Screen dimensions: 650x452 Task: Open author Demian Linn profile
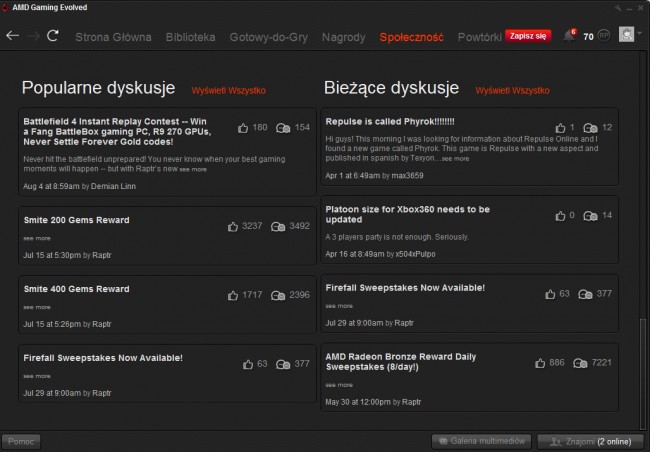point(113,186)
